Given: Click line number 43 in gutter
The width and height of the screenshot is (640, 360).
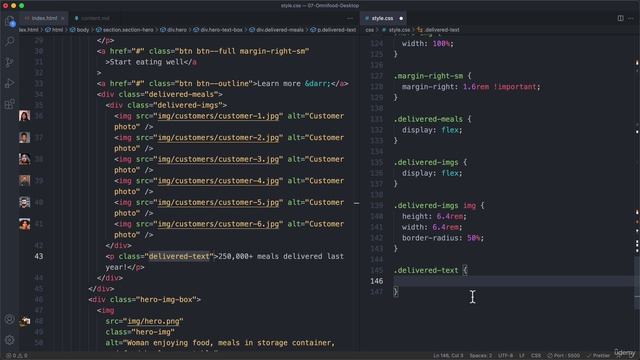Looking at the screenshot, I should [x=39, y=256].
